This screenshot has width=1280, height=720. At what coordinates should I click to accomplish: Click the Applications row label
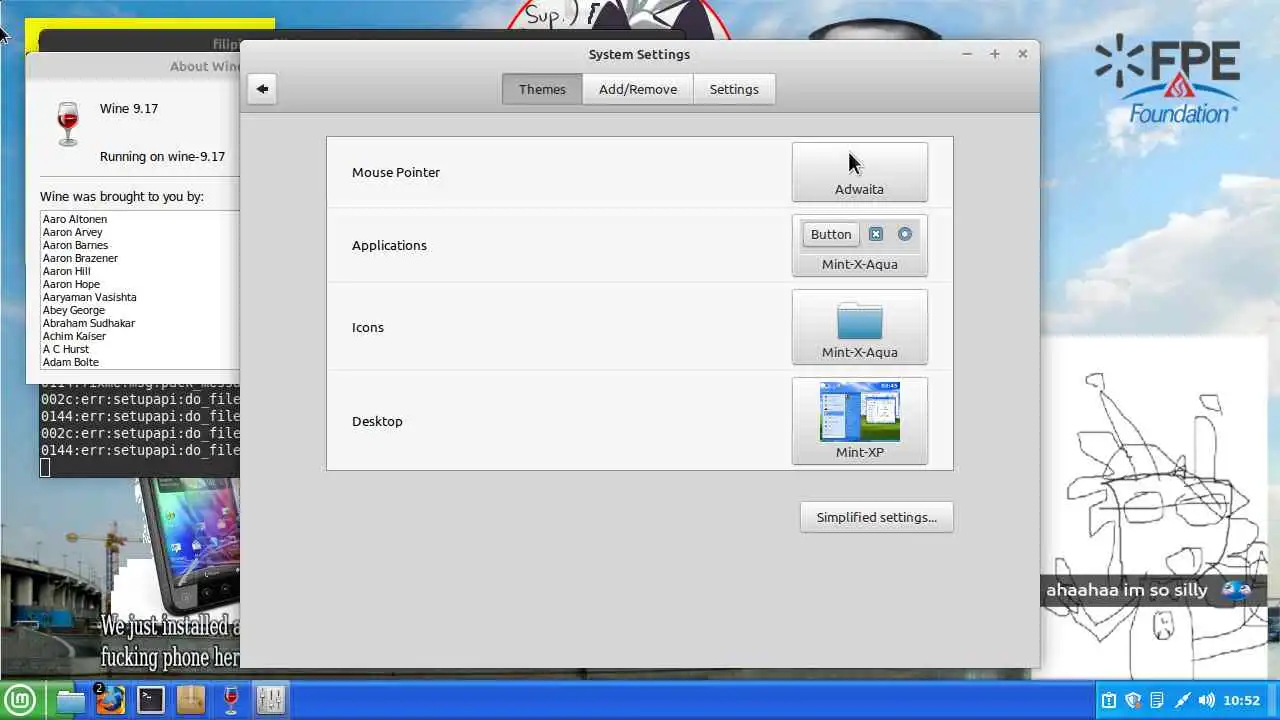(389, 245)
